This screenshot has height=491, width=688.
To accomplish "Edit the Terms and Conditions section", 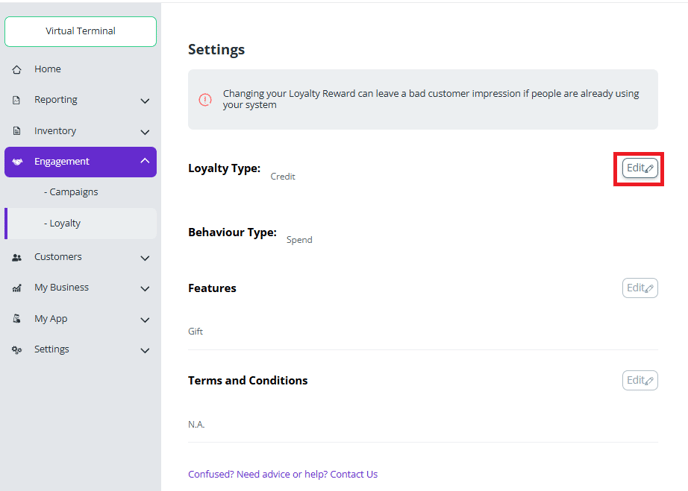I will pyautogui.click(x=639, y=380).
